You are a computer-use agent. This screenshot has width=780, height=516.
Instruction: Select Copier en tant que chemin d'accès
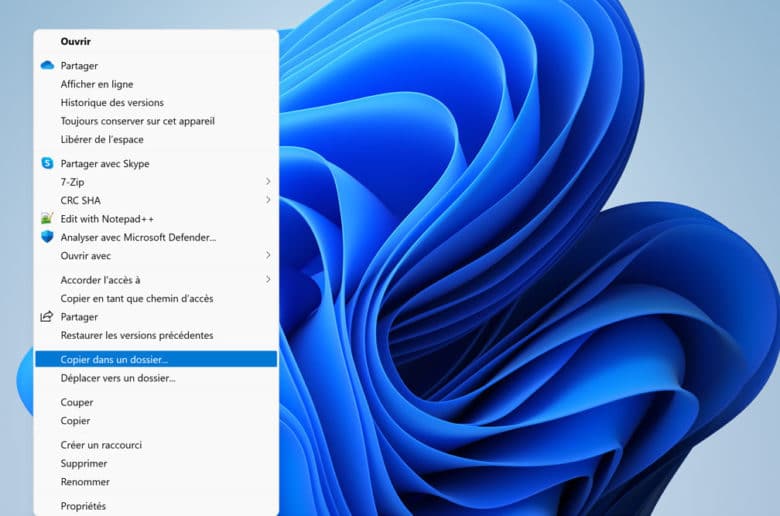tap(136, 298)
